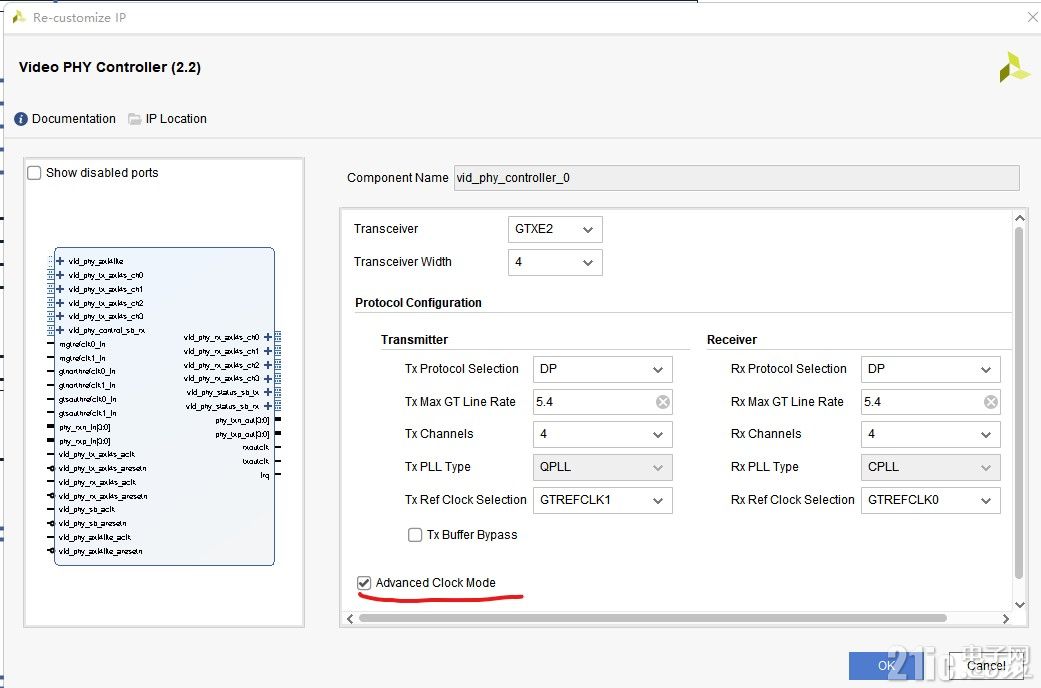The image size is (1041, 688).
Task: Select the vid_phy_sb_aclk port label
Action: pyautogui.click(x=87, y=509)
